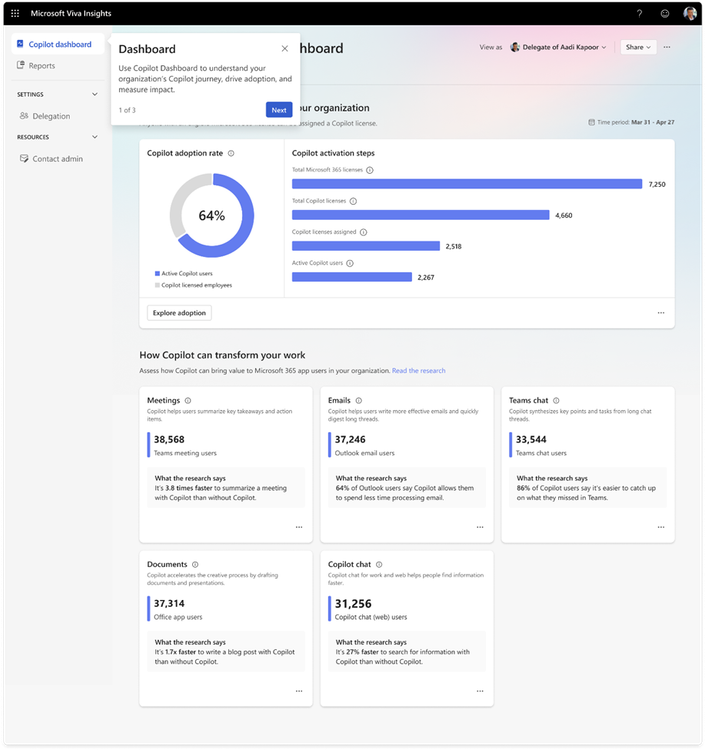Click Next in the Dashboard tooltip
This screenshot has width=705, height=750.
tap(279, 110)
